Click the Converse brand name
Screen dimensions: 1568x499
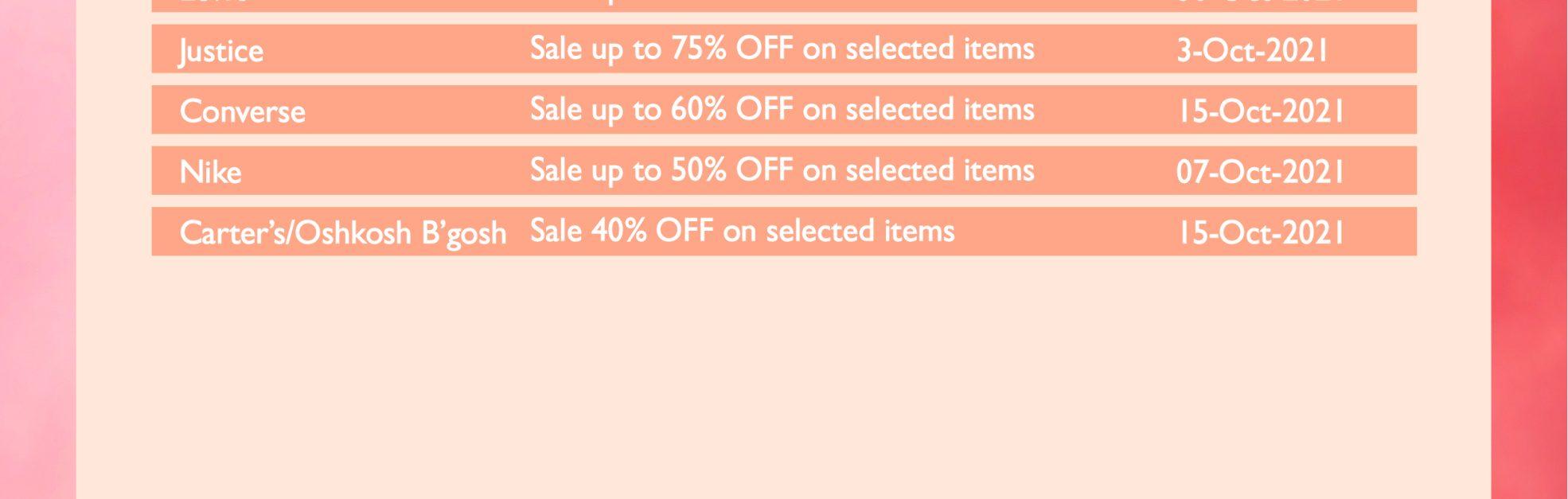coord(242,111)
